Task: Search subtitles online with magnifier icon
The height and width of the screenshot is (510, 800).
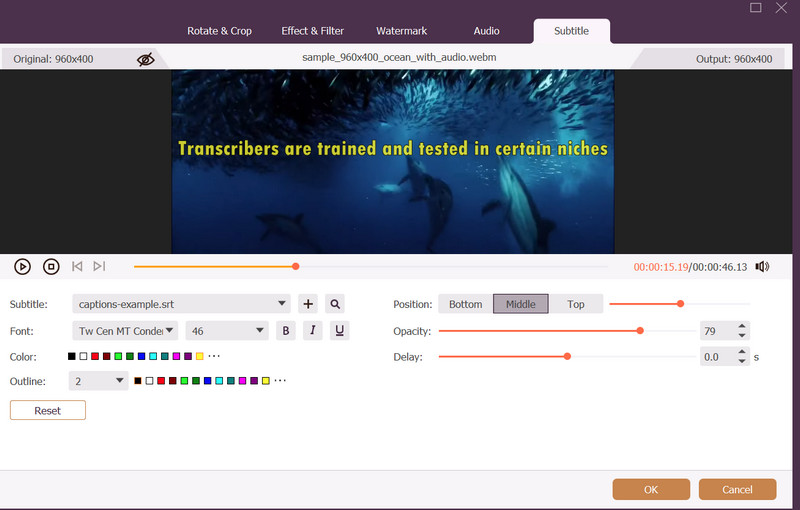Action: (335, 304)
